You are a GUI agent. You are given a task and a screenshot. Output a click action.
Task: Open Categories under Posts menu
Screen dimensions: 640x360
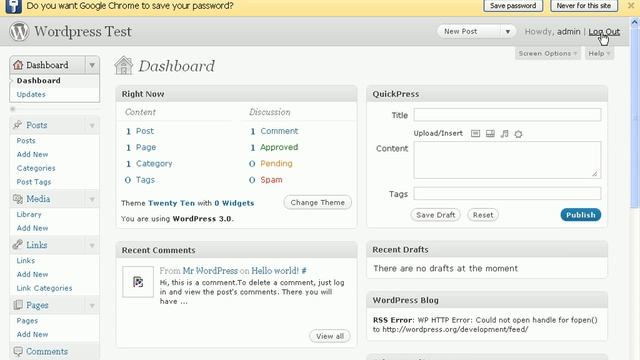[x=36, y=168]
